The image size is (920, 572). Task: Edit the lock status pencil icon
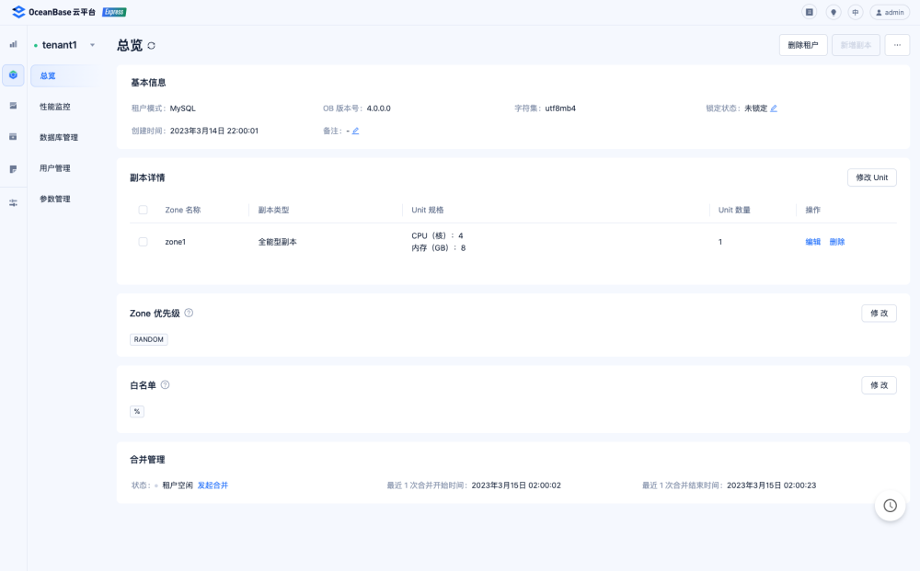[774, 108]
